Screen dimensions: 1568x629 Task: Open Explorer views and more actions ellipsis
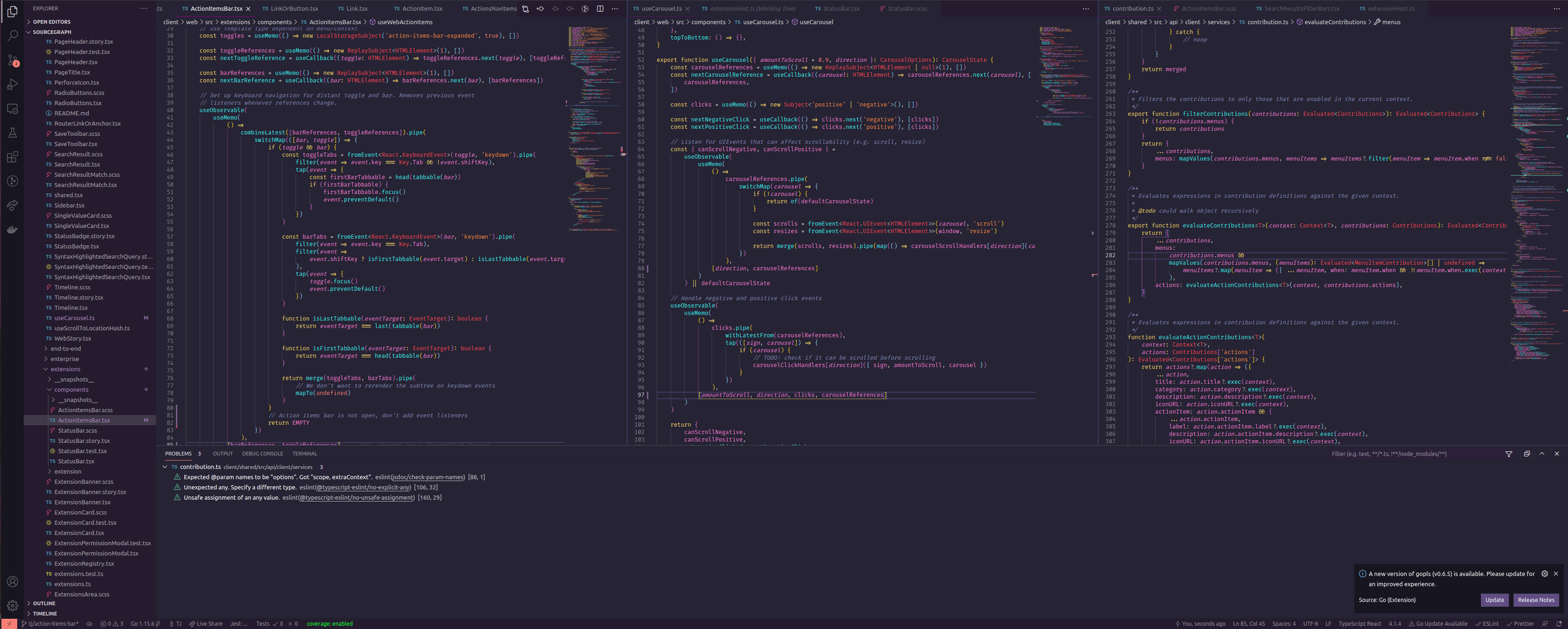(x=144, y=8)
